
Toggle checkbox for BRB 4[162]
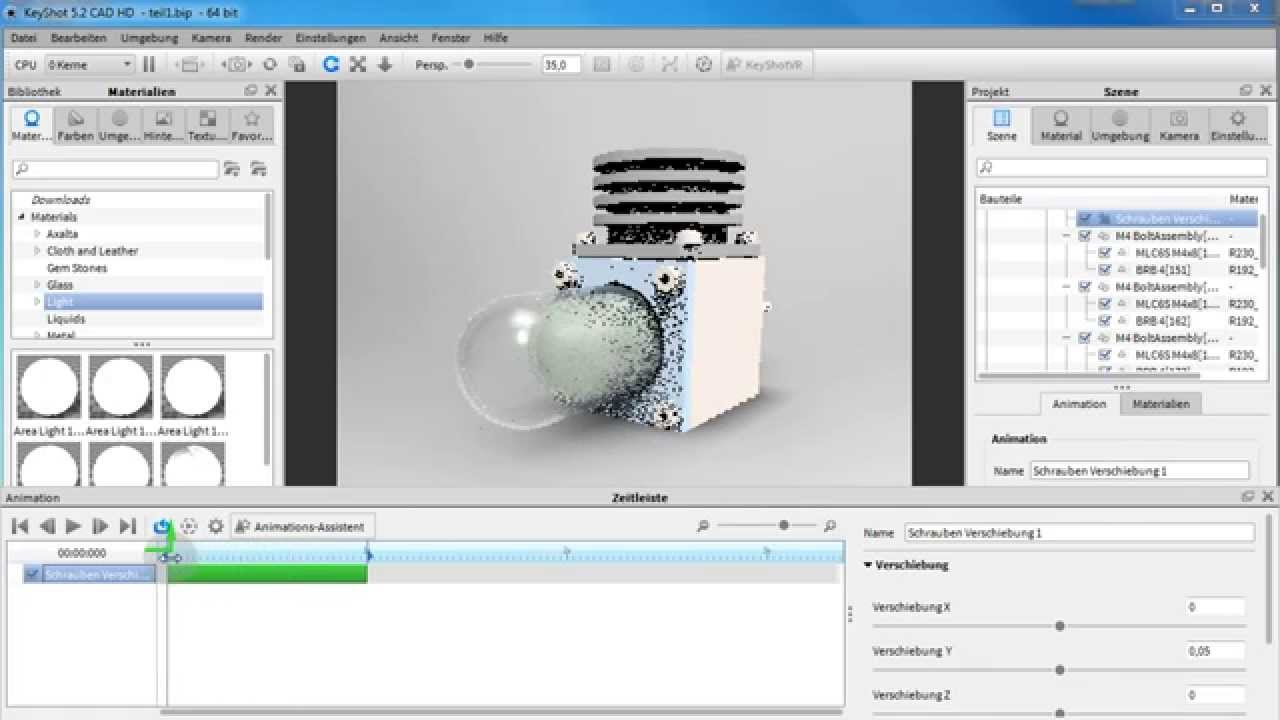click(x=1105, y=321)
